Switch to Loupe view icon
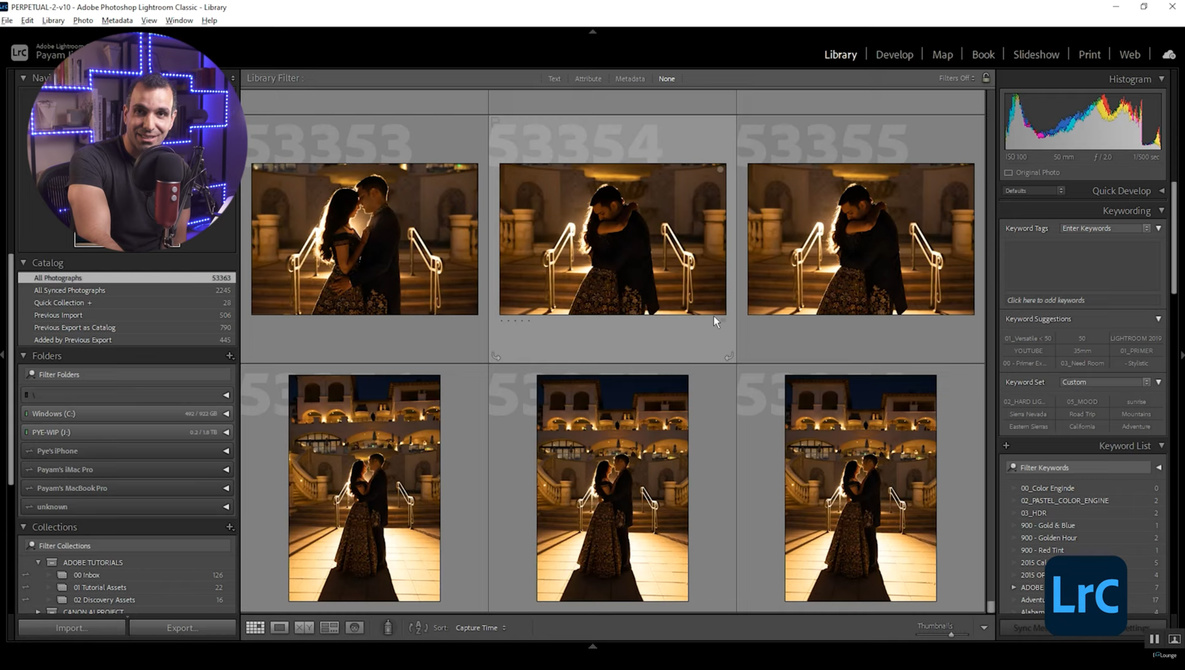1185x670 pixels. click(x=280, y=628)
